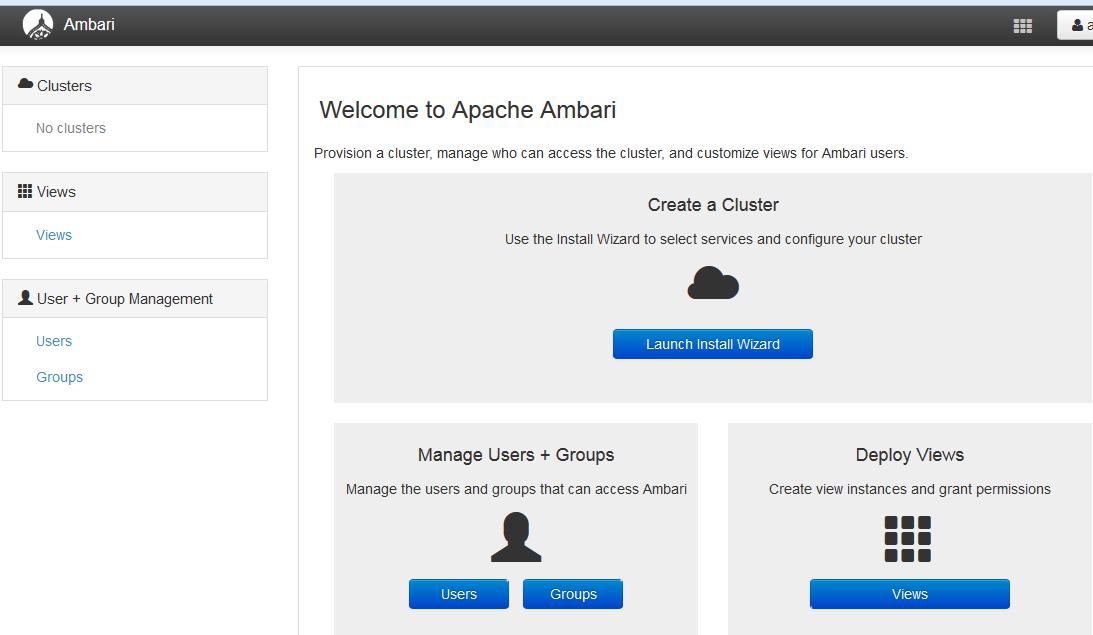
Task: Click the person silhouette icon under Manage Users
Action: tap(516, 537)
